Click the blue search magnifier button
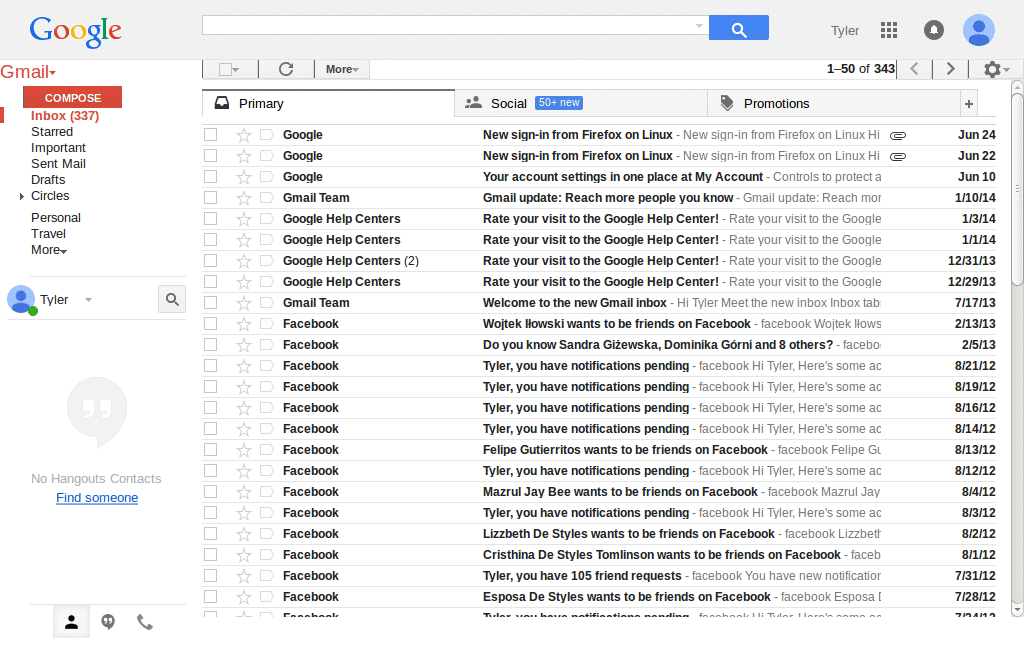 pyautogui.click(x=739, y=28)
